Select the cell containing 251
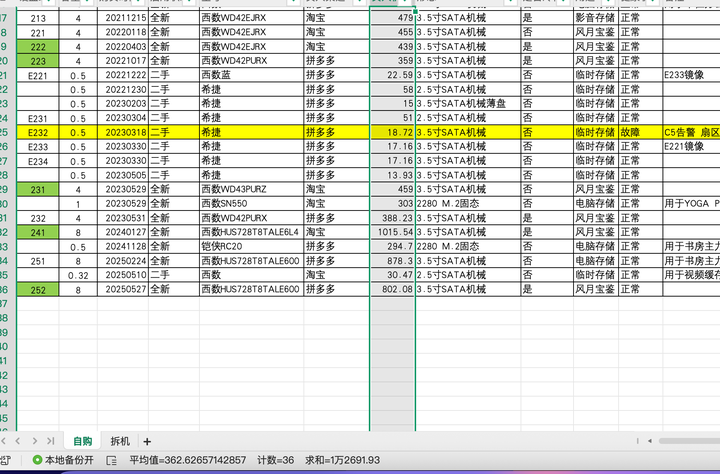720x474 pixels. point(38,261)
